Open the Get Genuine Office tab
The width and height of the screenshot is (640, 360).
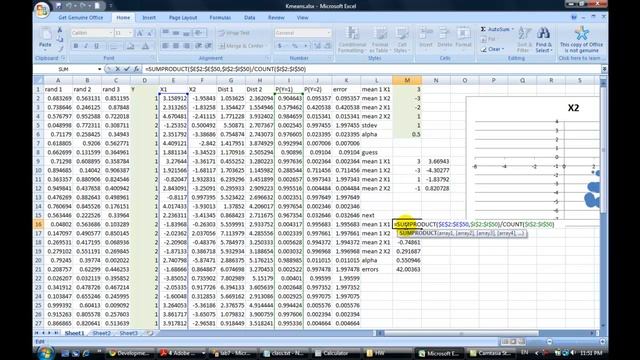tap(81, 18)
